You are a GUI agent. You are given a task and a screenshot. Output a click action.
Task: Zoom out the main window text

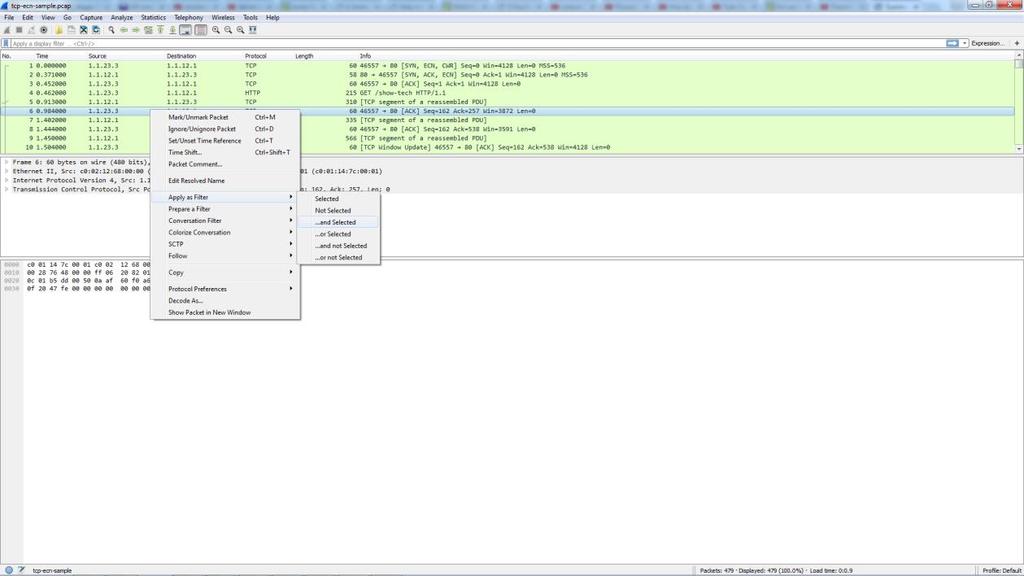click(x=228, y=30)
